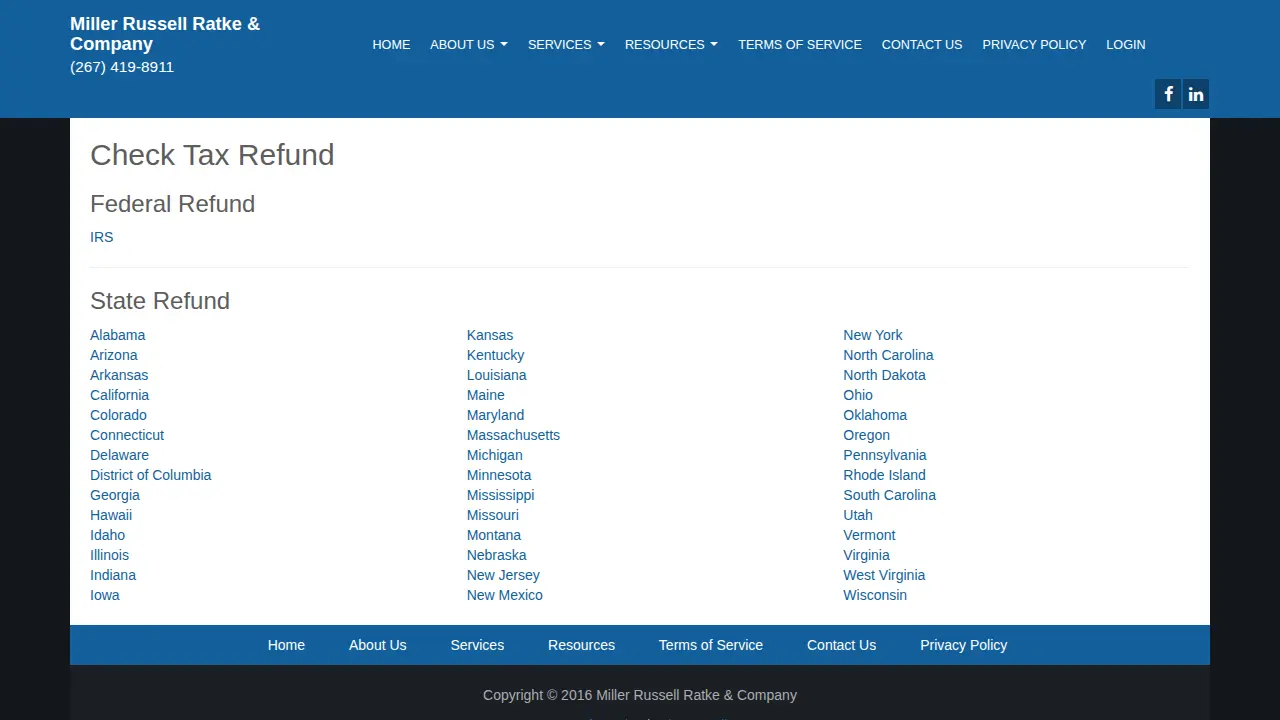Open Contact Us in top navigation

(922, 44)
